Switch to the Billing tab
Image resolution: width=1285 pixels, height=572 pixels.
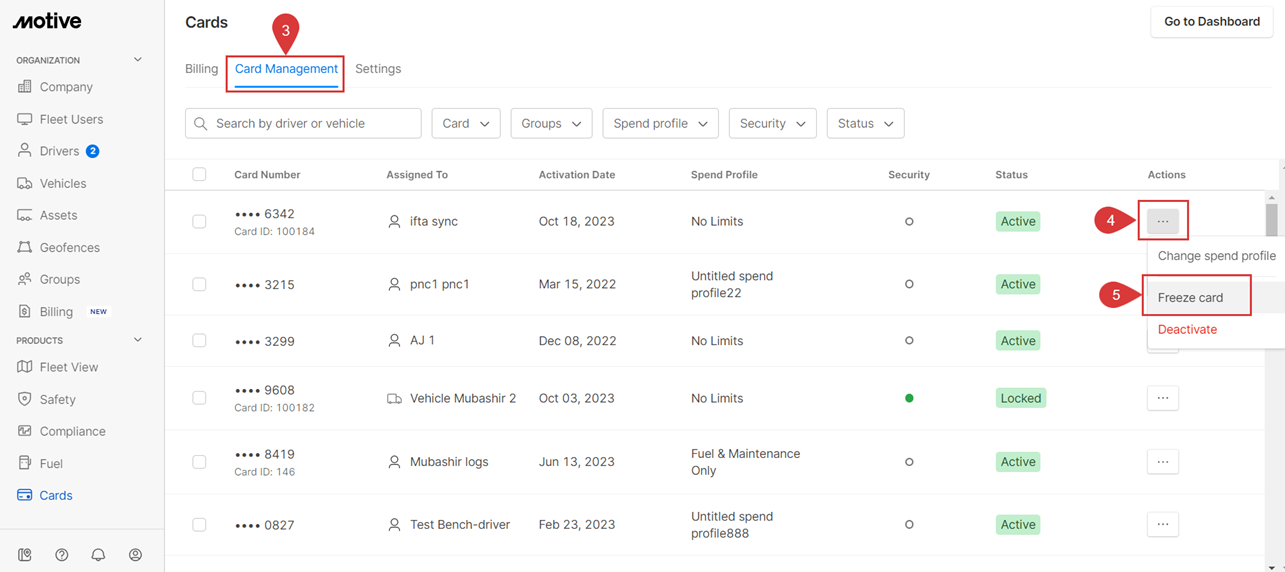coord(201,69)
